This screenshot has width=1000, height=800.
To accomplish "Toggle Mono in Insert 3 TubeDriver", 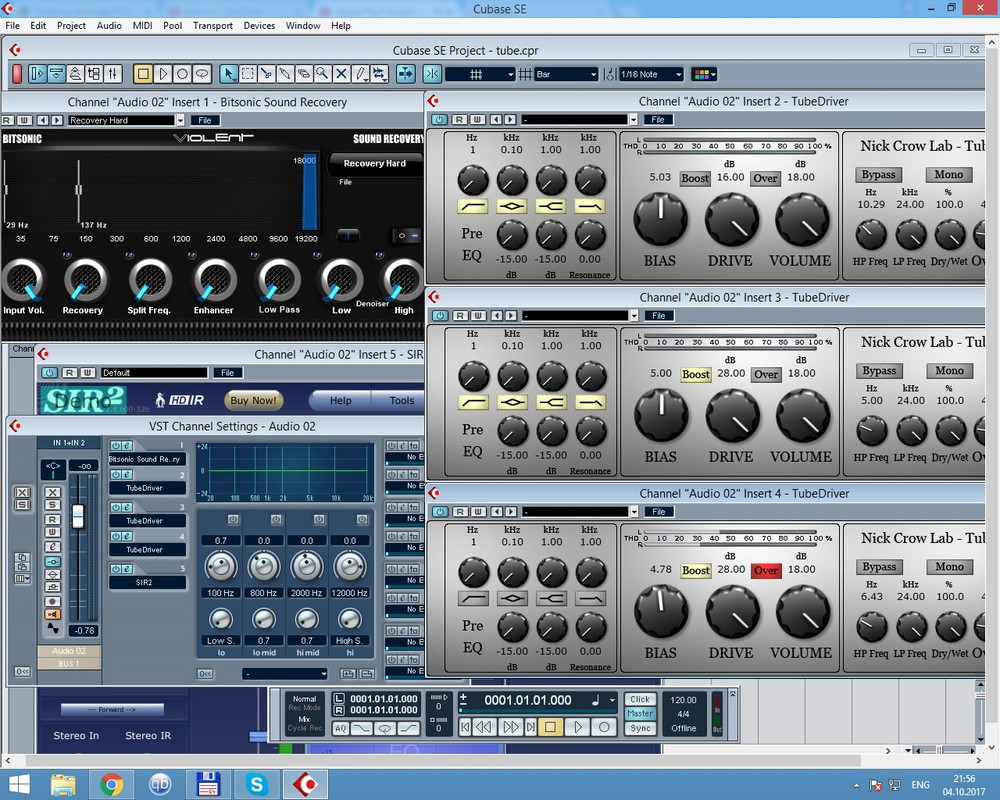I will (x=949, y=371).
